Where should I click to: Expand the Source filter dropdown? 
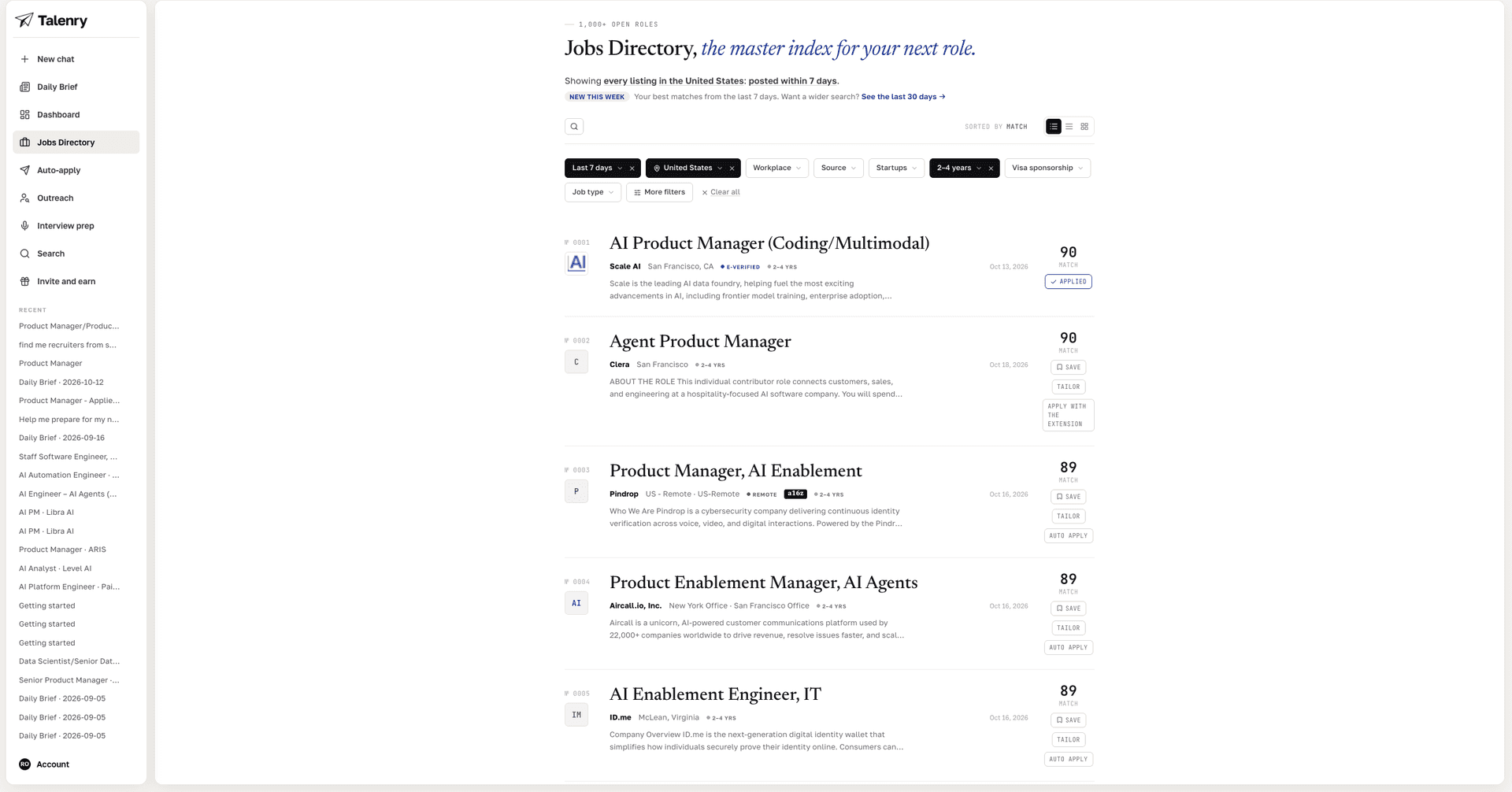pyautogui.click(x=839, y=168)
